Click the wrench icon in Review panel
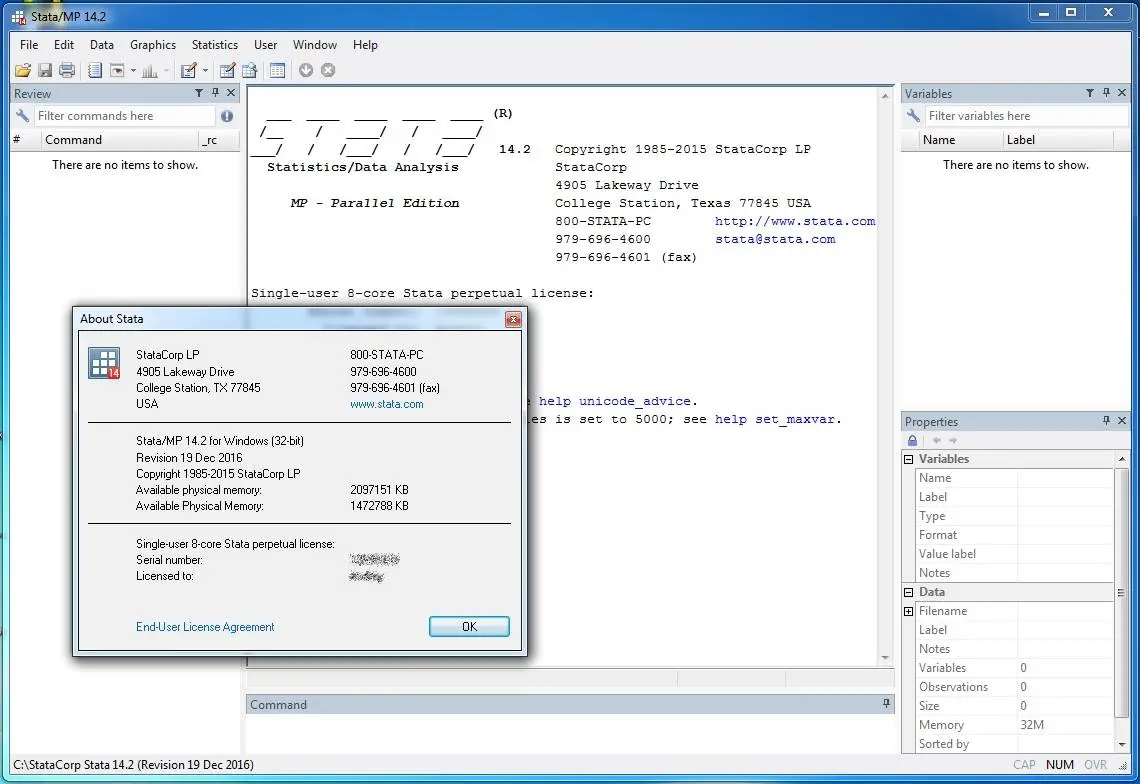Image resolution: width=1140 pixels, height=784 pixels. tap(23, 116)
